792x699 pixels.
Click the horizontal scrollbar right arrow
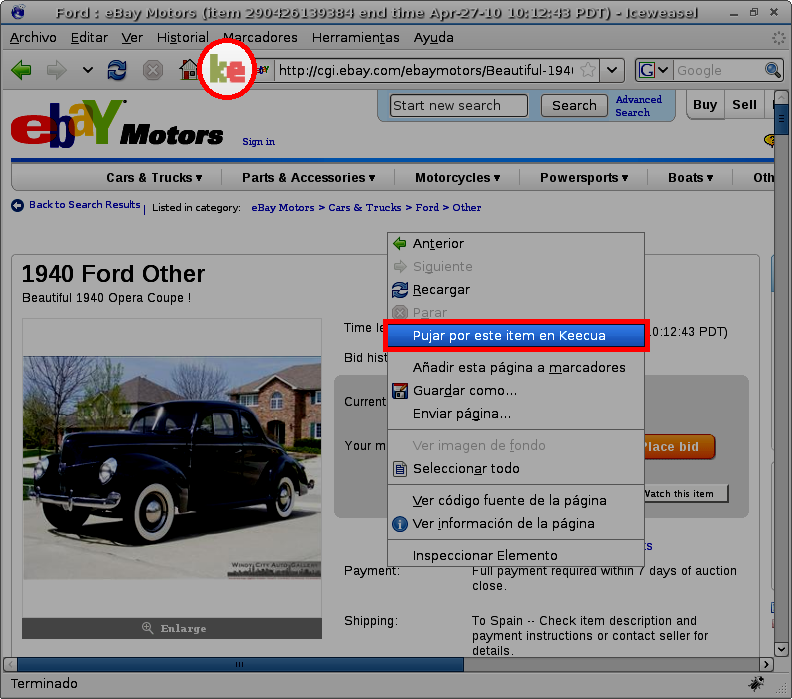coord(766,664)
